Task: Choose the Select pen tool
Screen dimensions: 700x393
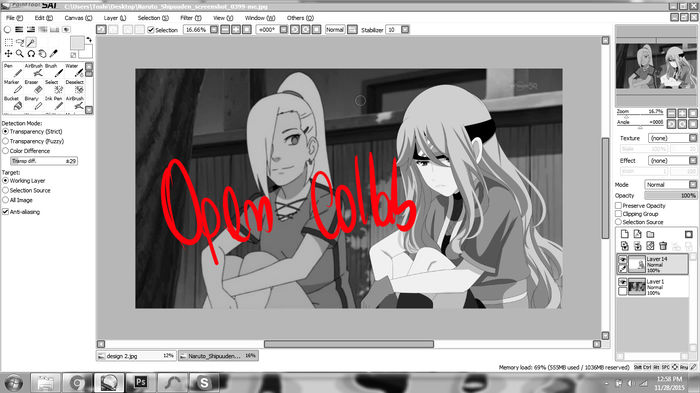Action: (x=54, y=87)
